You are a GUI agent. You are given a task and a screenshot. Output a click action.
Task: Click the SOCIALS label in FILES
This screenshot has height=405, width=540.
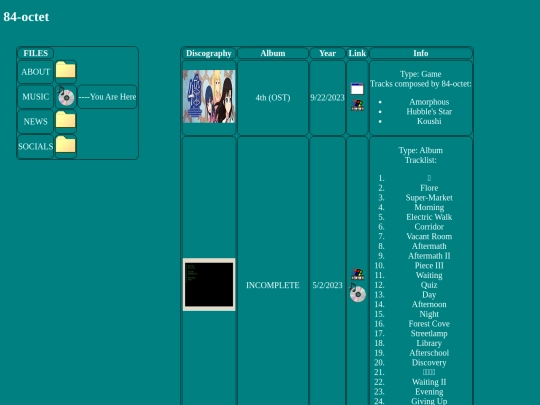(x=35, y=146)
